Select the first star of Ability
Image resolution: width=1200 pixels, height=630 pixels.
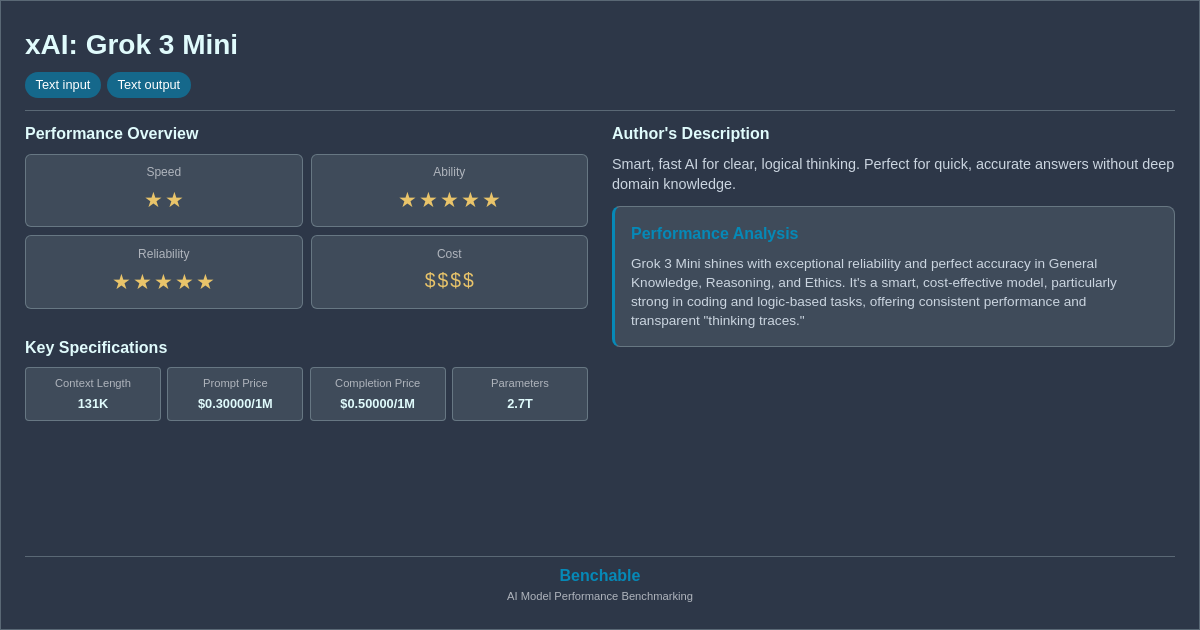(407, 199)
